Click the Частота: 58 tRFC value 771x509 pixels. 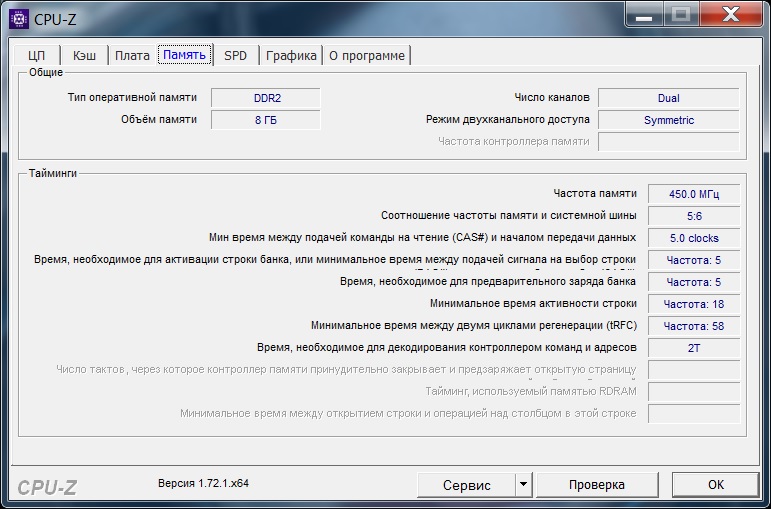click(x=694, y=326)
